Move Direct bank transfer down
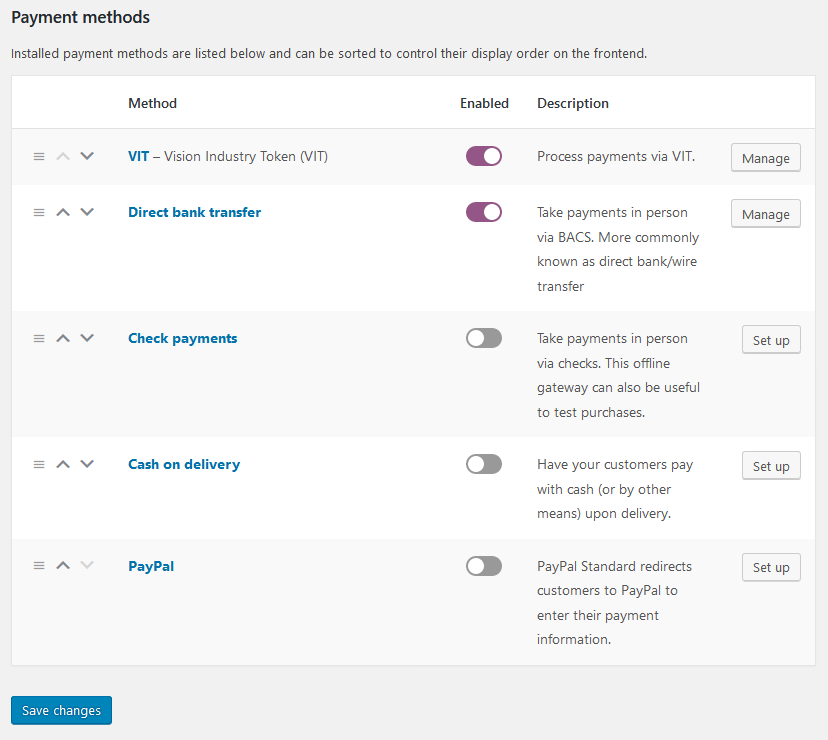The width and height of the screenshot is (828, 740). click(x=87, y=212)
